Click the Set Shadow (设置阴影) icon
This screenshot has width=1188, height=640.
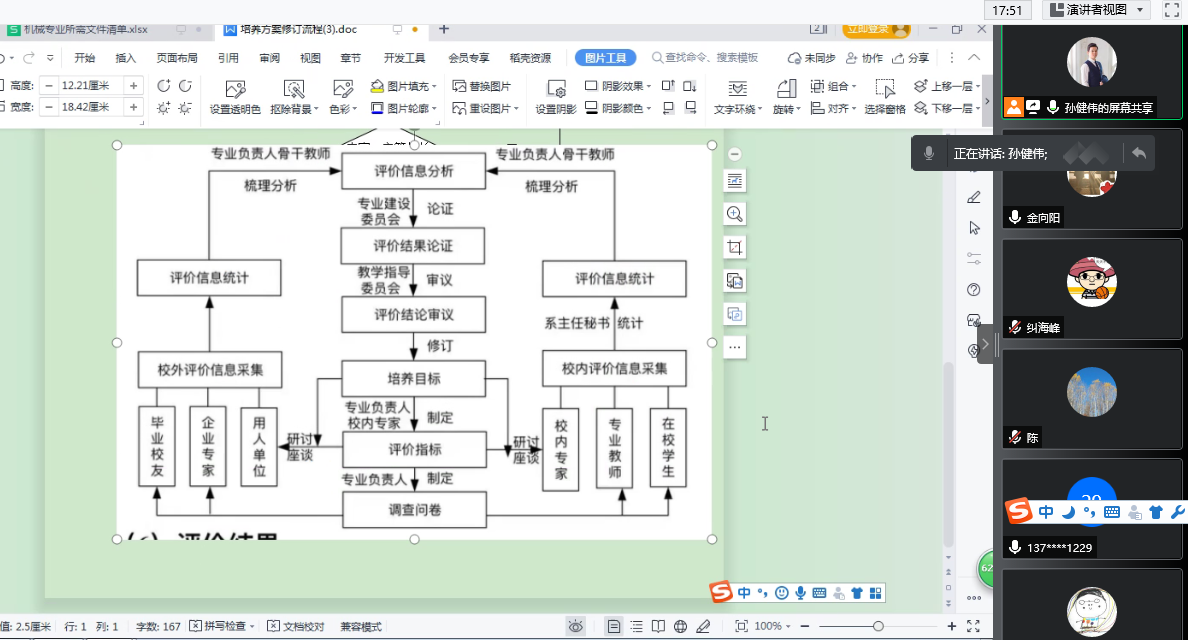coord(555,97)
